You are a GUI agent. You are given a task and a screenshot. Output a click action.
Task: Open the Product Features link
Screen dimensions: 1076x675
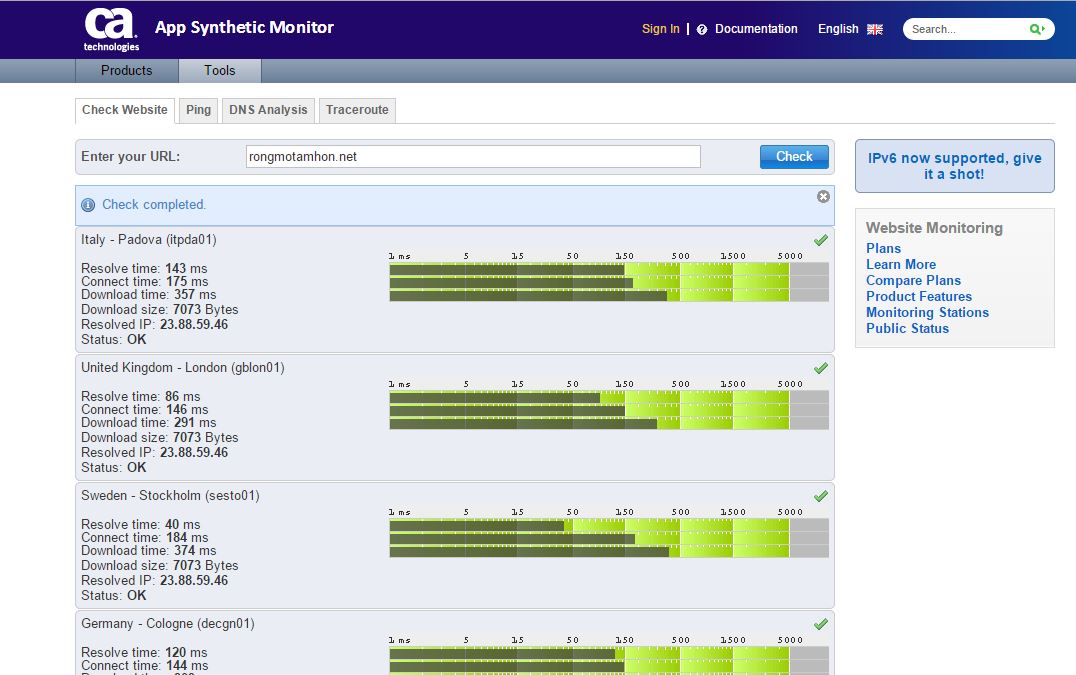coord(919,296)
